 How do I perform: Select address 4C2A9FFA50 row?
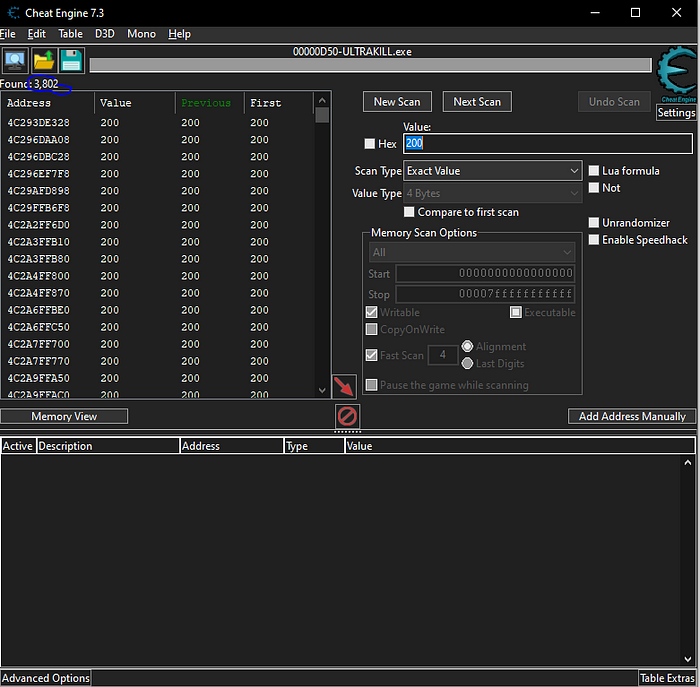click(158, 379)
